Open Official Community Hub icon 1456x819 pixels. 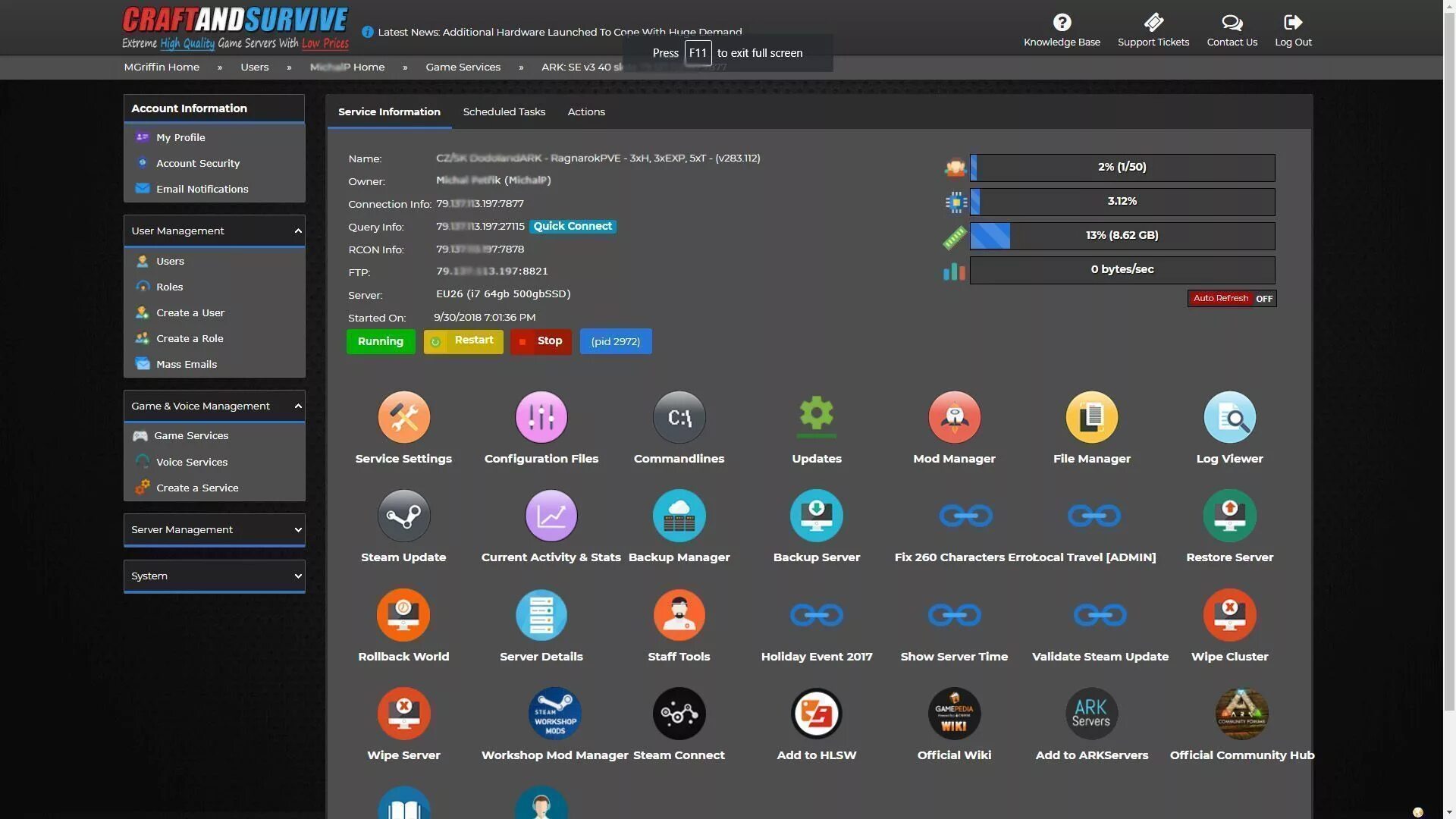[x=1241, y=714]
